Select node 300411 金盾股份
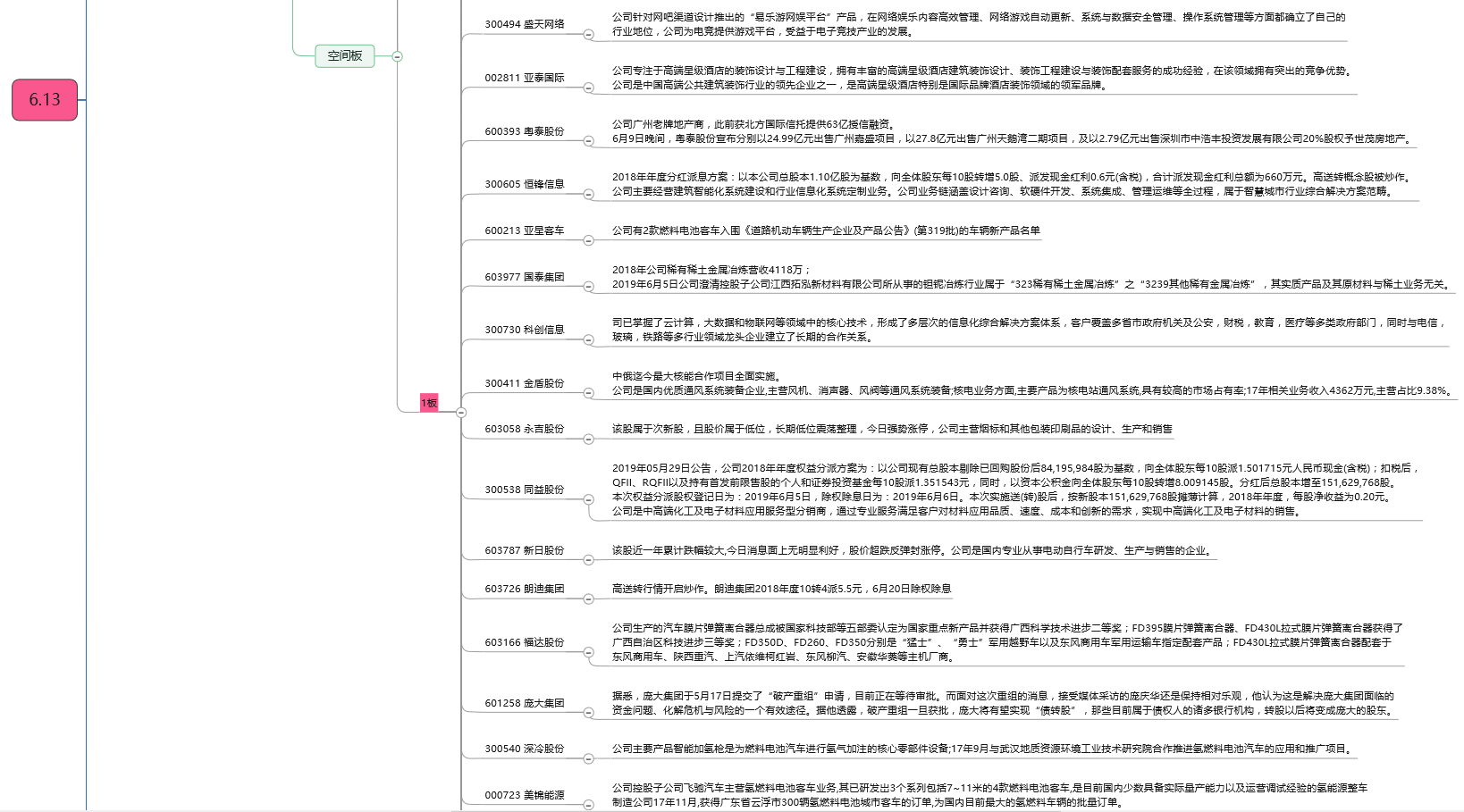The width and height of the screenshot is (1464, 812). tap(525, 383)
